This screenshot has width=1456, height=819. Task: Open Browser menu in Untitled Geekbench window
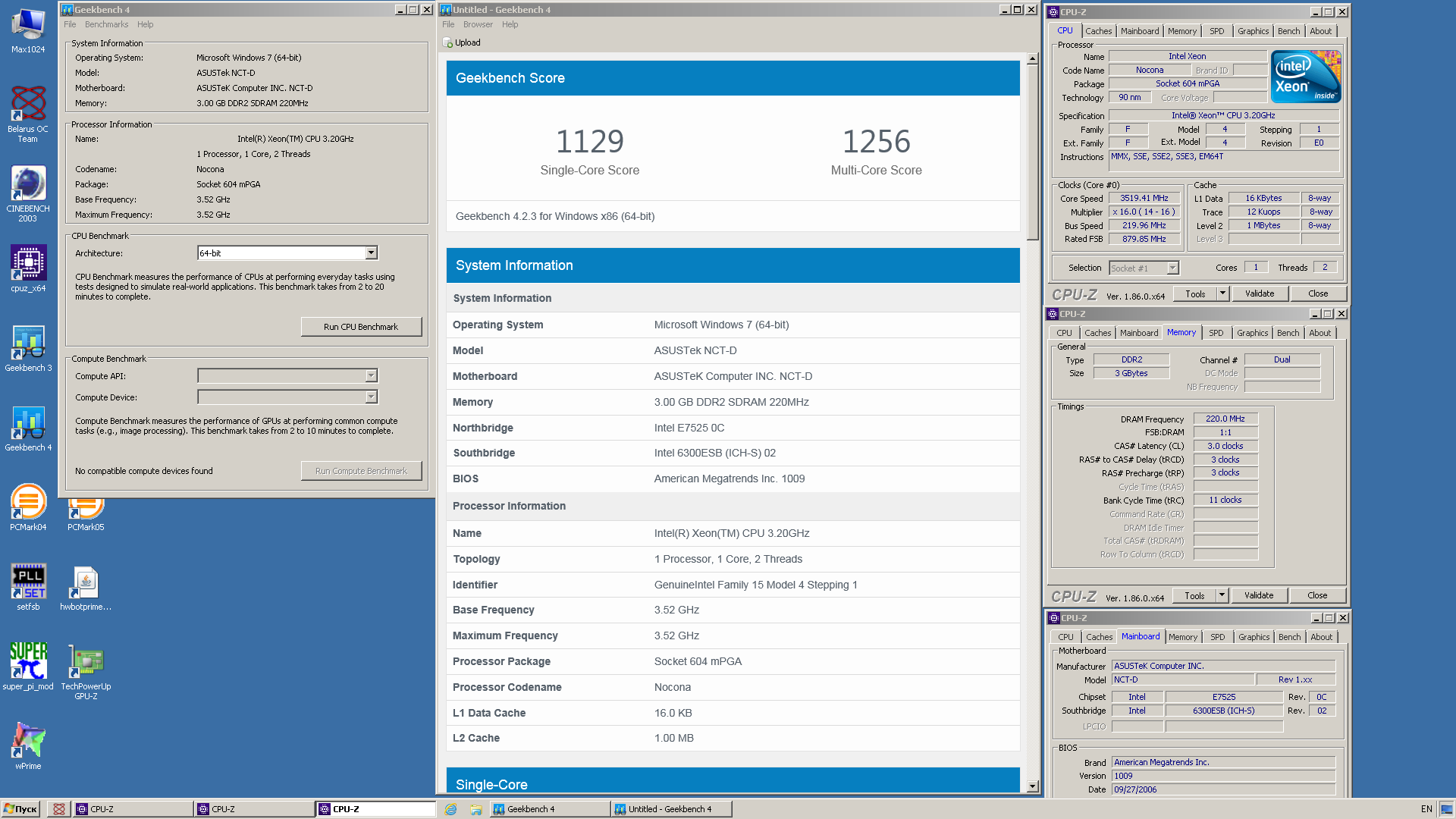point(478,24)
